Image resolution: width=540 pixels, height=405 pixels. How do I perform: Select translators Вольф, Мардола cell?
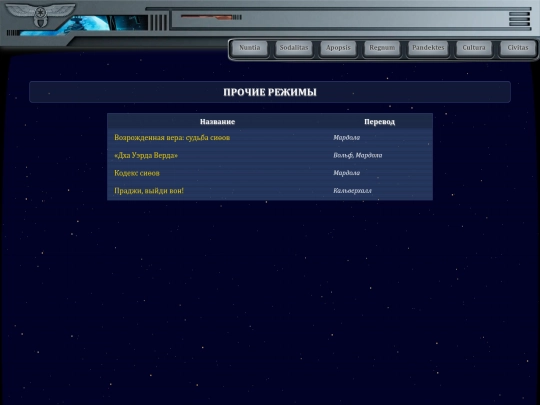click(357, 155)
